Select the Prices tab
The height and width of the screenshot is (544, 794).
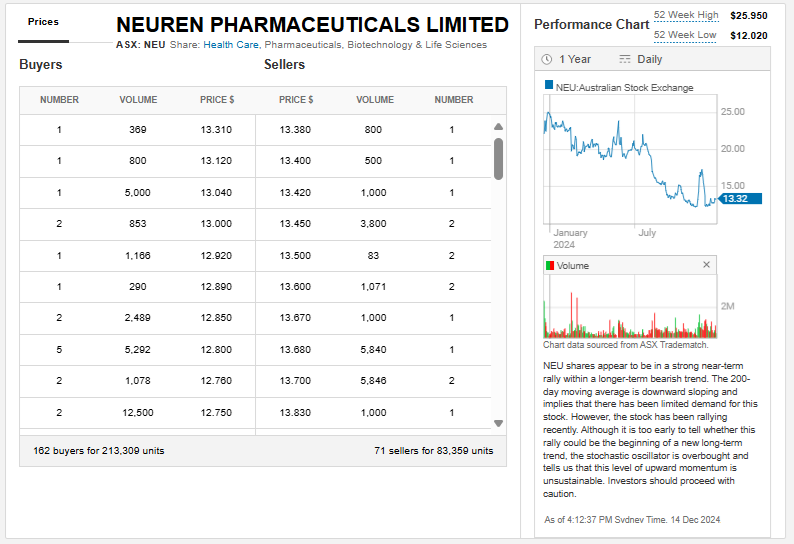pyautogui.click(x=43, y=22)
